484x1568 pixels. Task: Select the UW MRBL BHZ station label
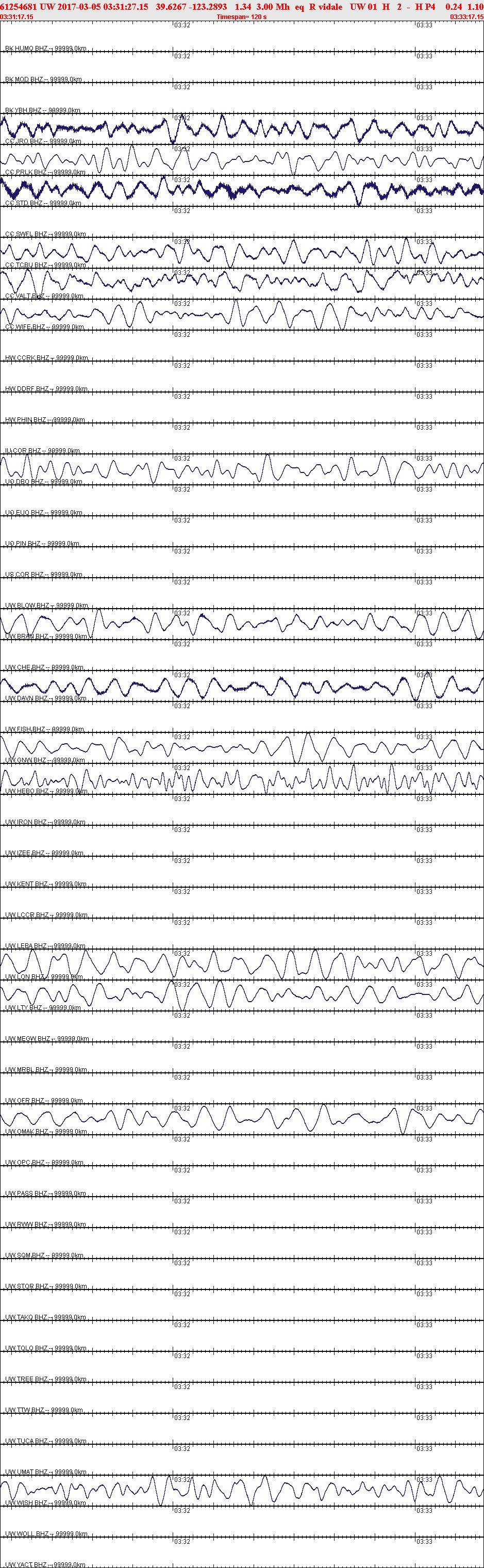[46, 1070]
